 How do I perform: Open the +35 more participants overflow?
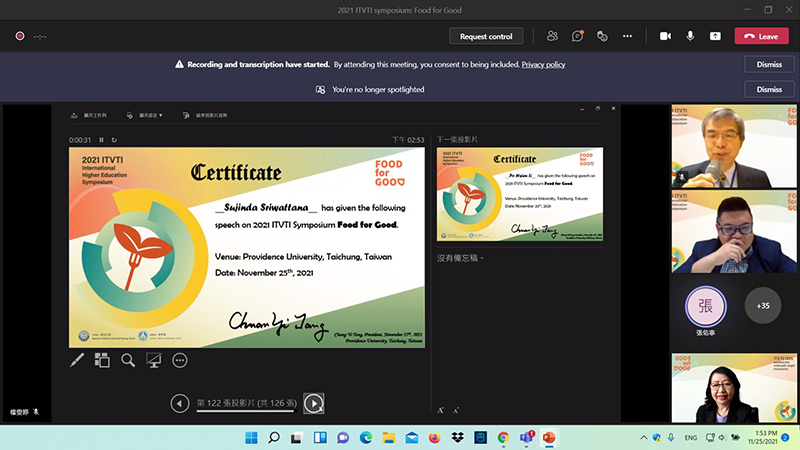(763, 306)
